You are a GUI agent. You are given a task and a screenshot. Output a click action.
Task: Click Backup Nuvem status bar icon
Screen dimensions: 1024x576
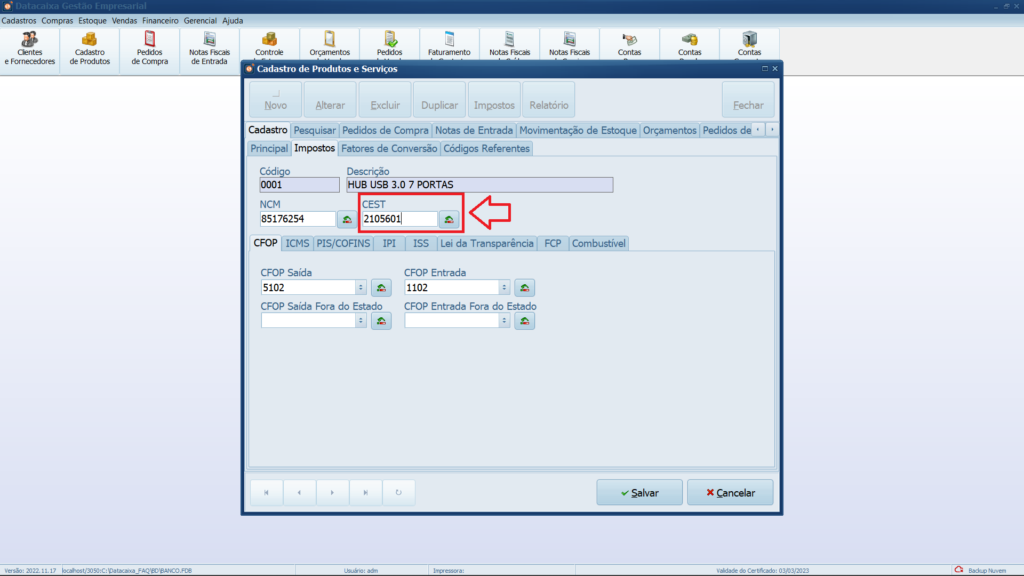[x=959, y=570]
